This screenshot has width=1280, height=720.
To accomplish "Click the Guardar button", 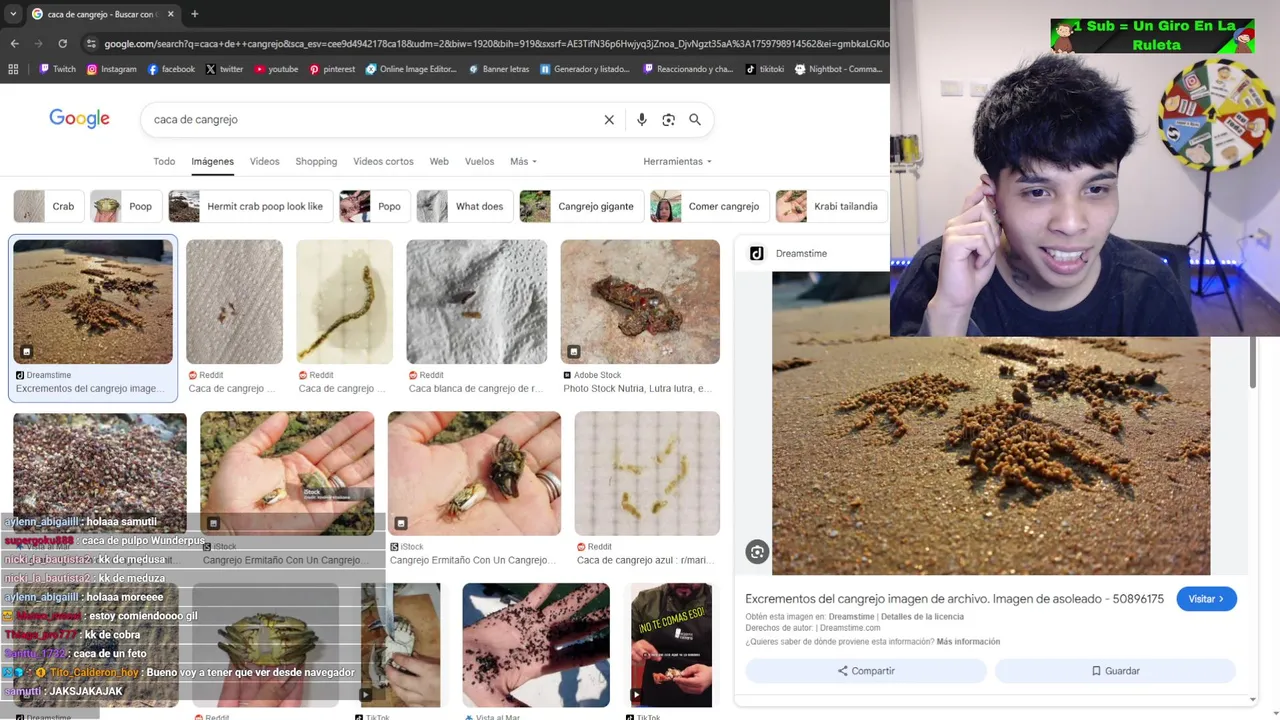I will [1115, 671].
